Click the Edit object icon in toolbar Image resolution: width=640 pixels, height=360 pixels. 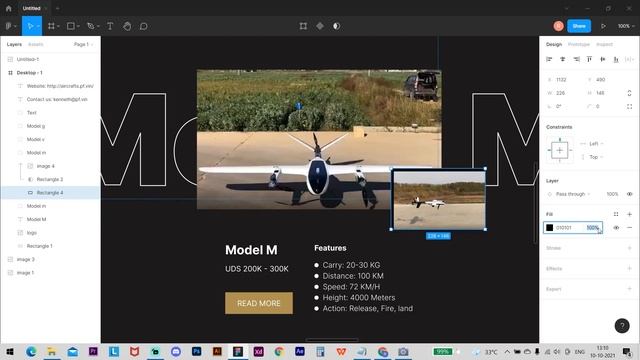point(303,26)
